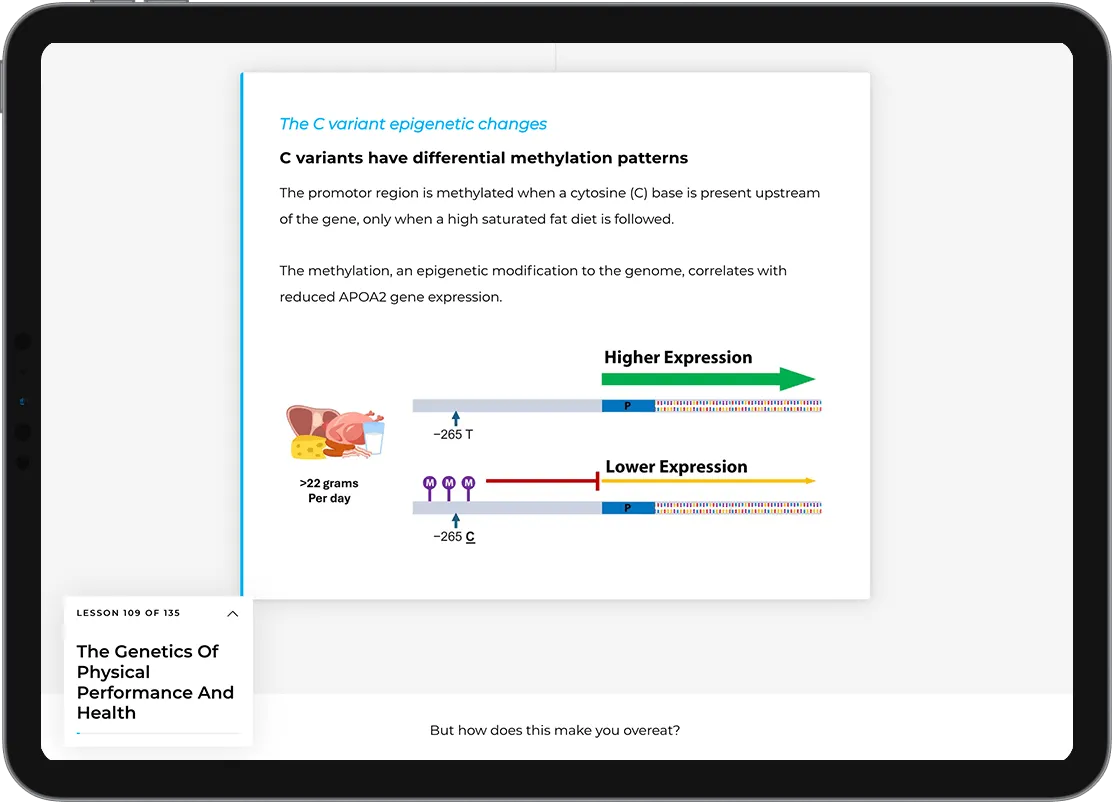This screenshot has width=1112, height=802.
Task: Click the third purple methylation M marker
Action: [x=468, y=487]
